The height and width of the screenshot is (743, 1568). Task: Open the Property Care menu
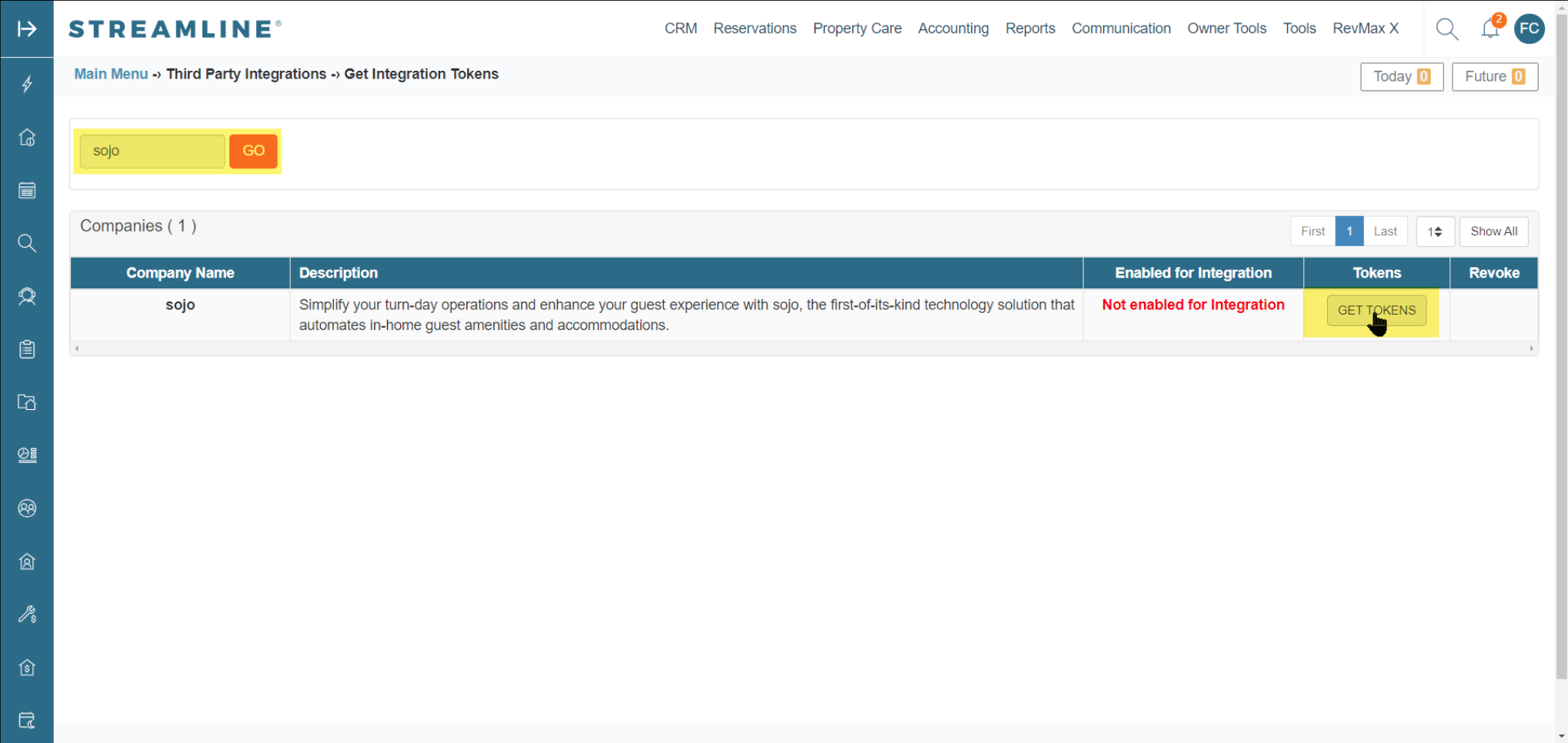(x=856, y=28)
